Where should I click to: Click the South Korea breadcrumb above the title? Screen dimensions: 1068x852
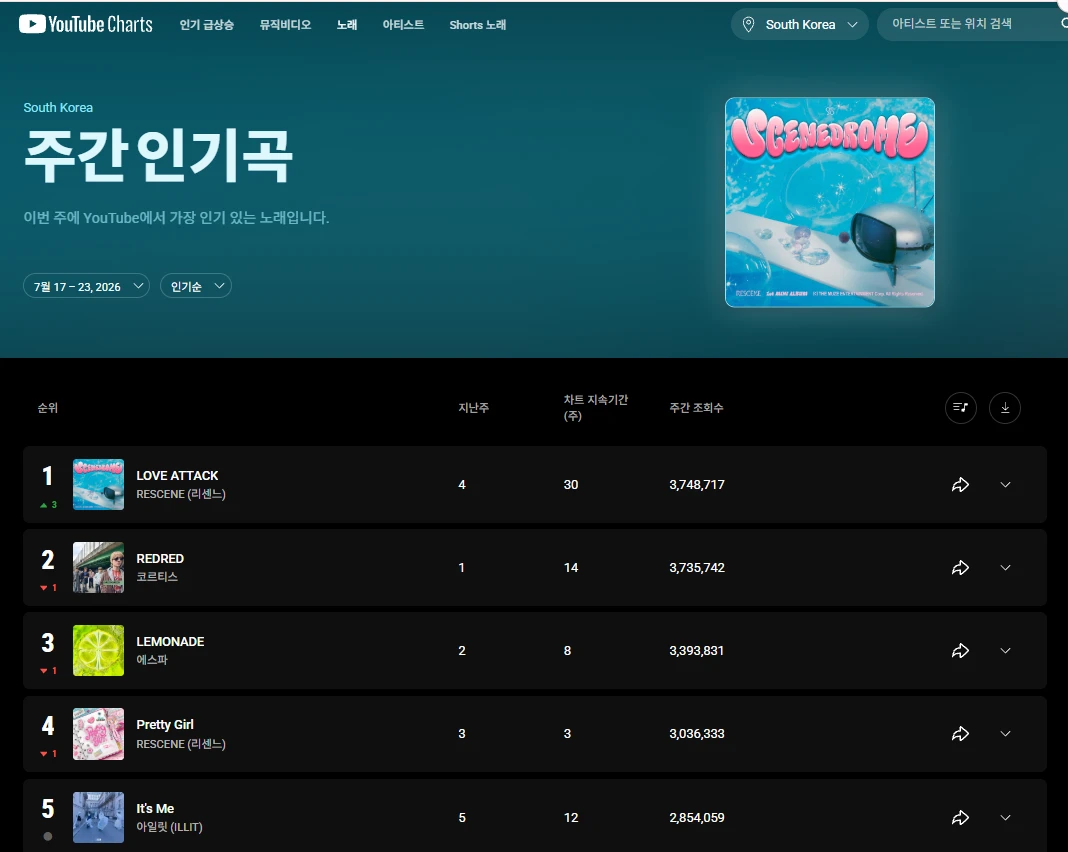coord(58,108)
